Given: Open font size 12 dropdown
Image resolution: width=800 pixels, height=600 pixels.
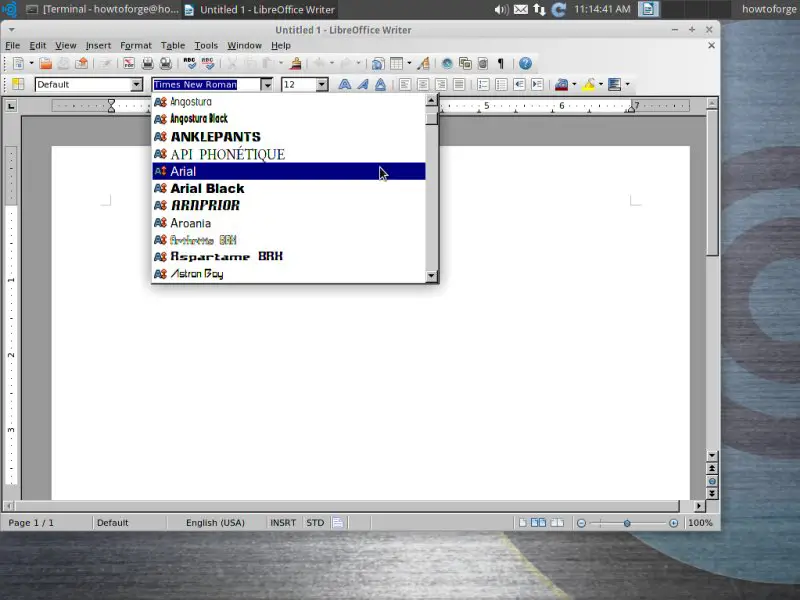Looking at the screenshot, I should (321, 84).
